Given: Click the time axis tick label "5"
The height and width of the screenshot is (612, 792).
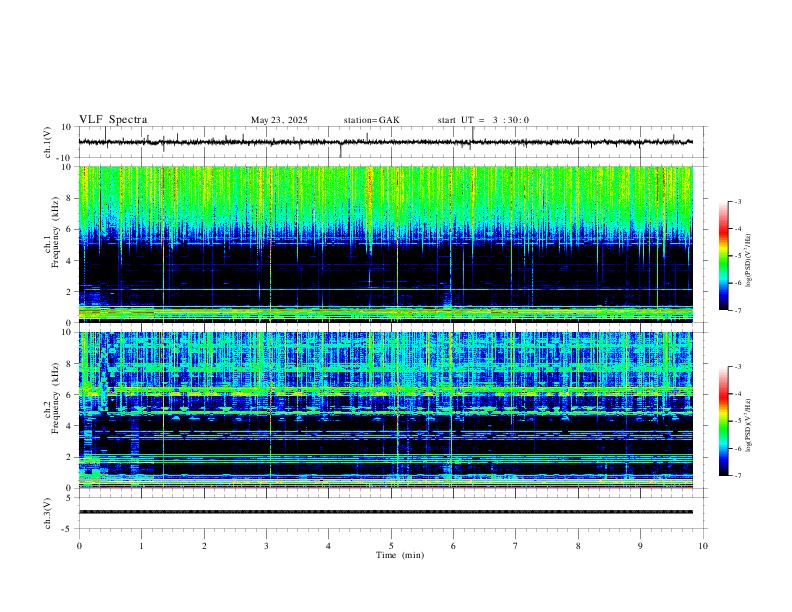Looking at the screenshot, I should tap(391, 546).
